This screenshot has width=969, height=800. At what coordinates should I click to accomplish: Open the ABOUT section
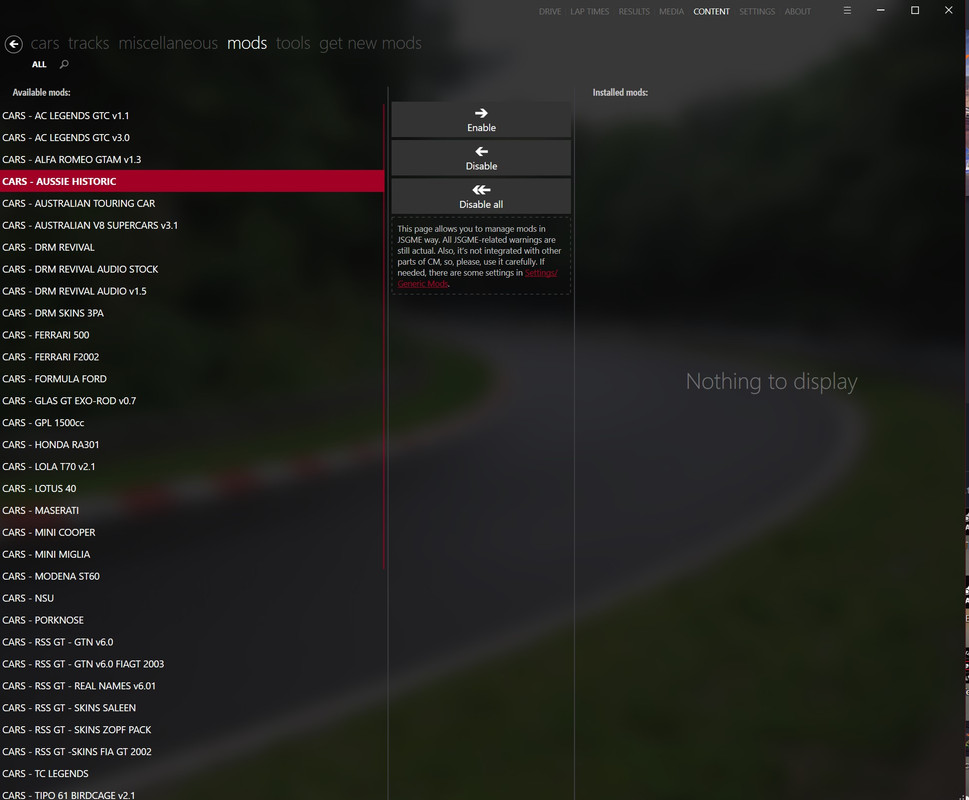click(798, 11)
